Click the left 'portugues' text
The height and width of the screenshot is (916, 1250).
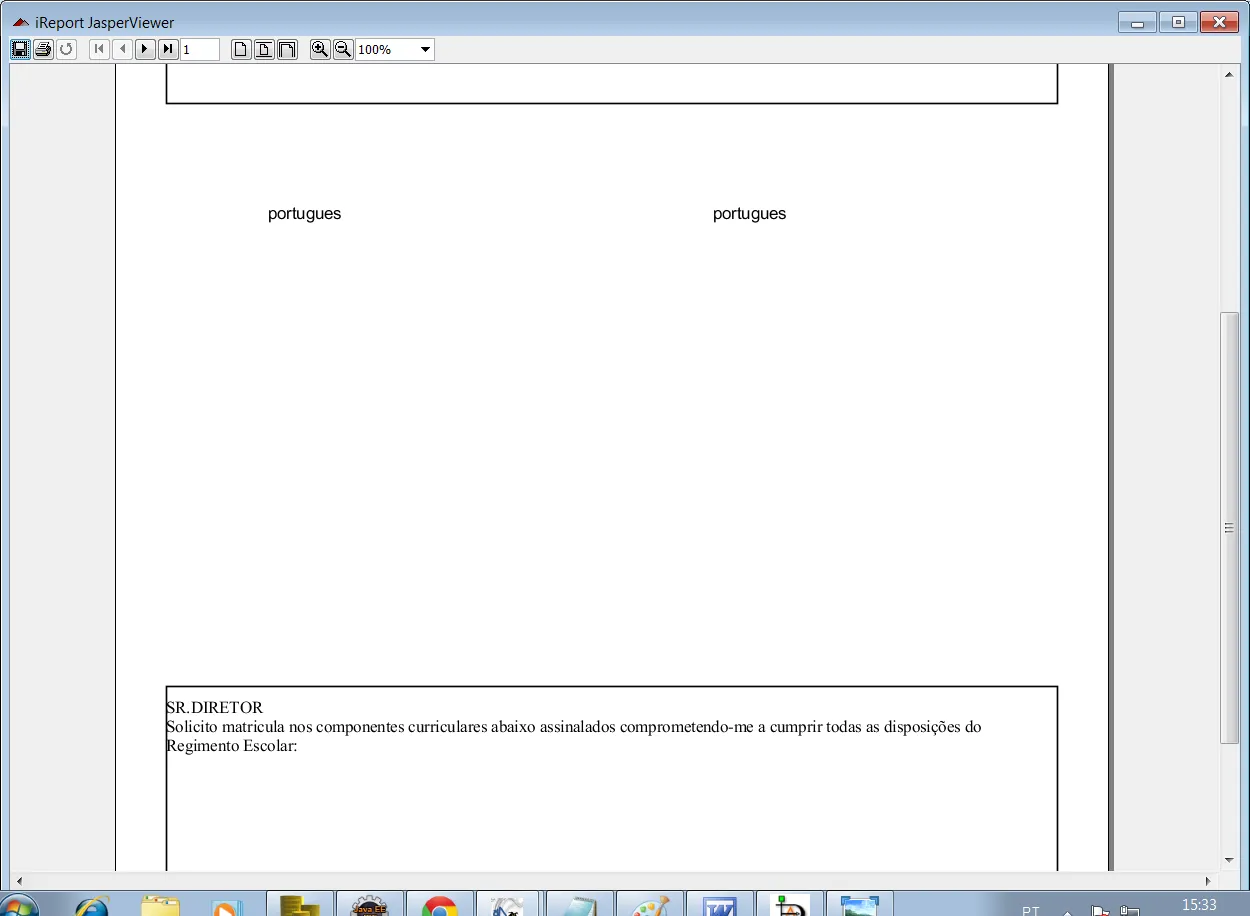(304, 214)
